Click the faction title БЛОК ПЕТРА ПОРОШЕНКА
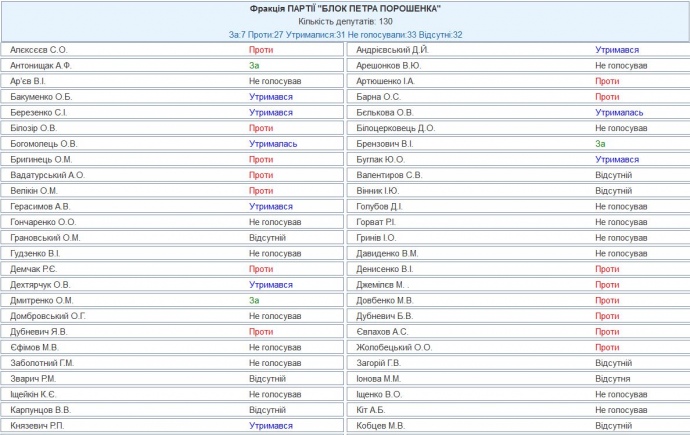Screen dimensions: 690x435 pos(345,8)
